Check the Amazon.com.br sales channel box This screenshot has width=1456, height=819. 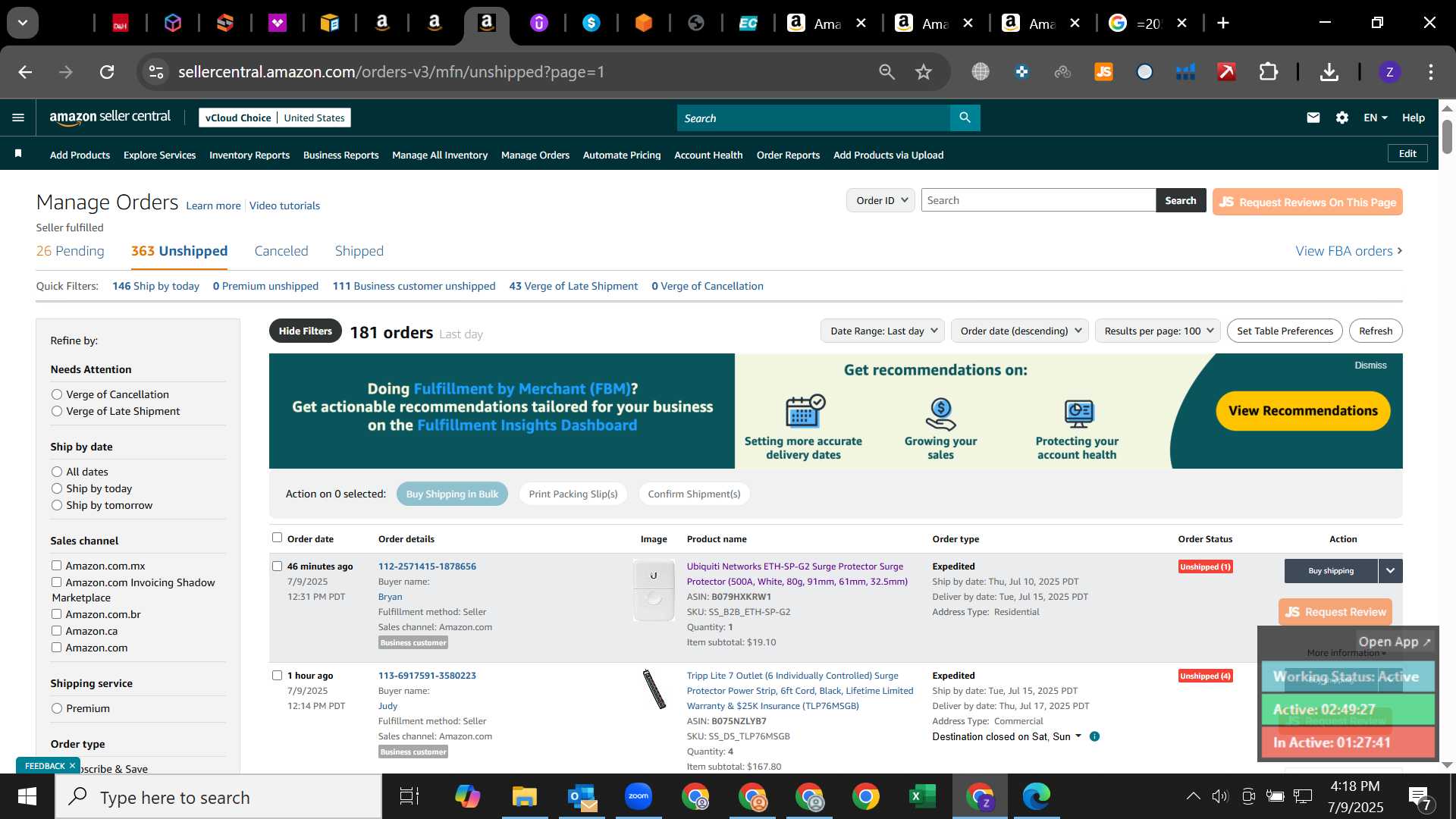click(x=56, y=613)
